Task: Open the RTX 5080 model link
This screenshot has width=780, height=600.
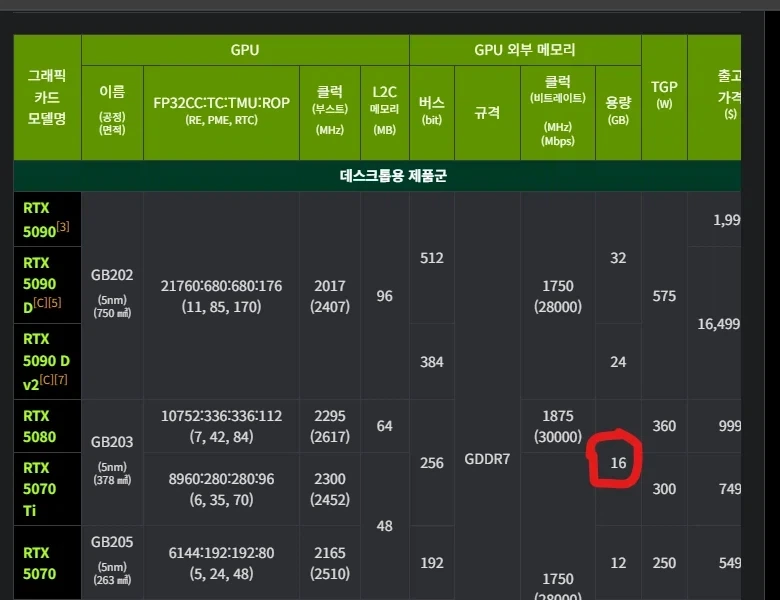Action: (39, 426)
